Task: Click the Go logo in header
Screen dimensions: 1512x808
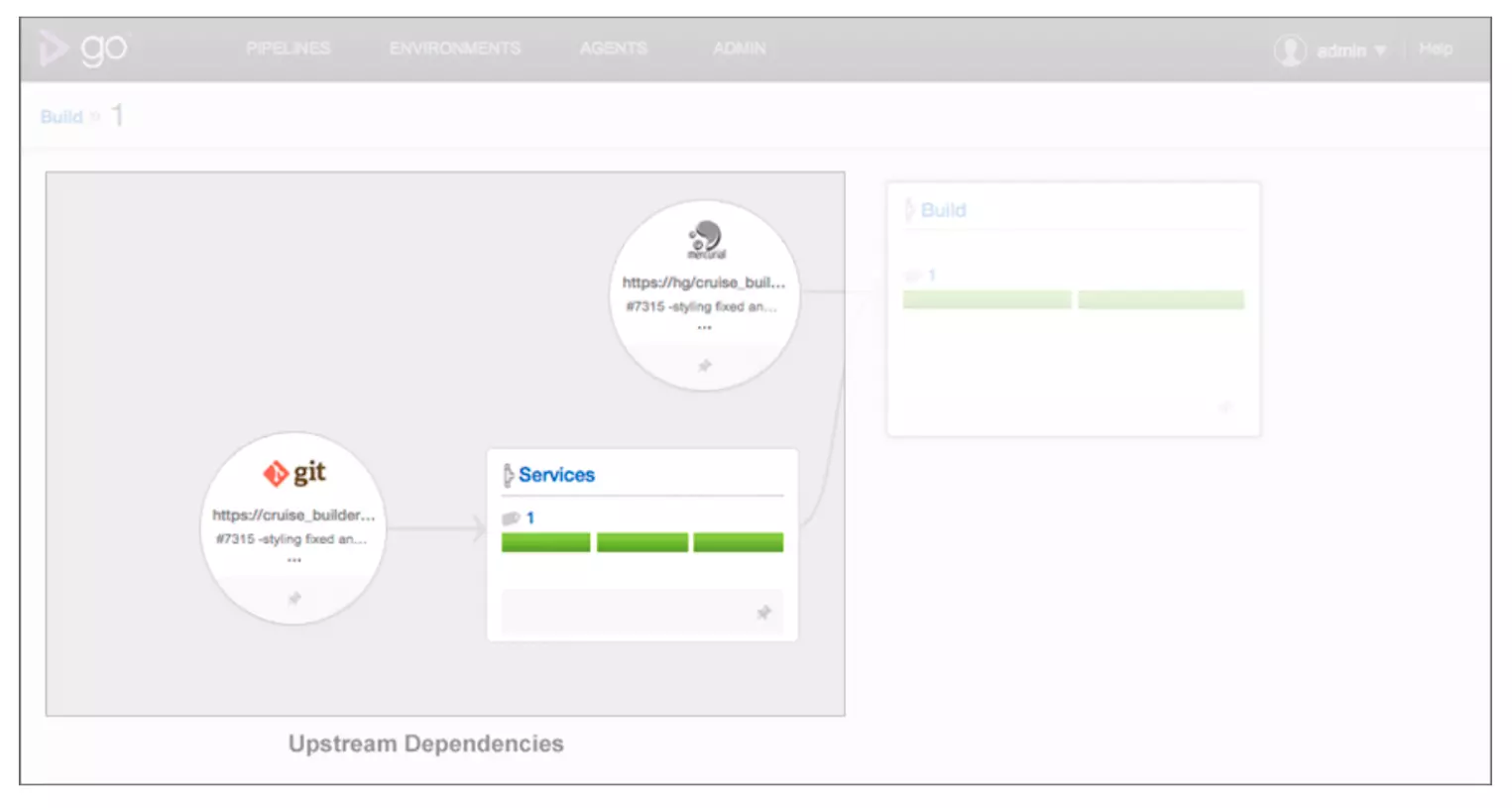Action: (83, 48)
